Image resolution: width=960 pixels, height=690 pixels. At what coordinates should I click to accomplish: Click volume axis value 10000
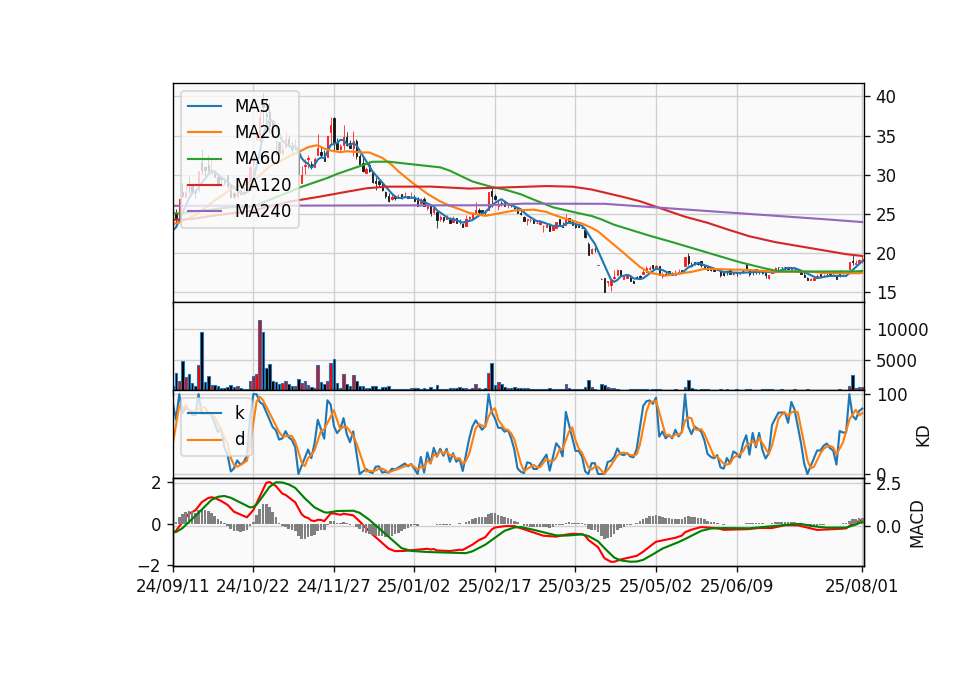point(902,330)
